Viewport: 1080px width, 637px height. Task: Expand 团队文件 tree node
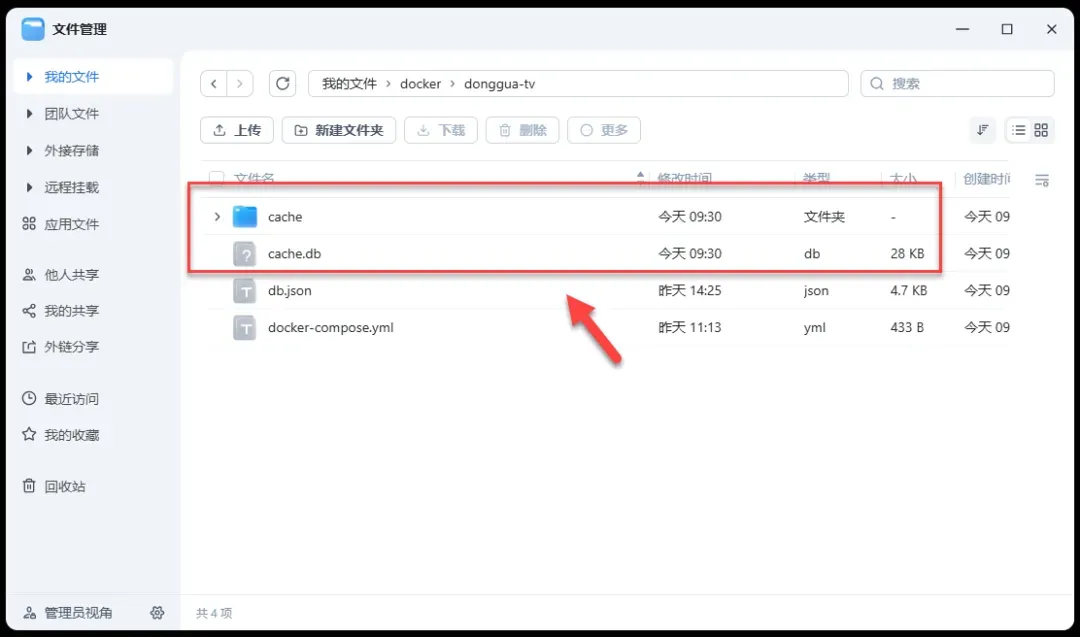[x=30, y=114]
